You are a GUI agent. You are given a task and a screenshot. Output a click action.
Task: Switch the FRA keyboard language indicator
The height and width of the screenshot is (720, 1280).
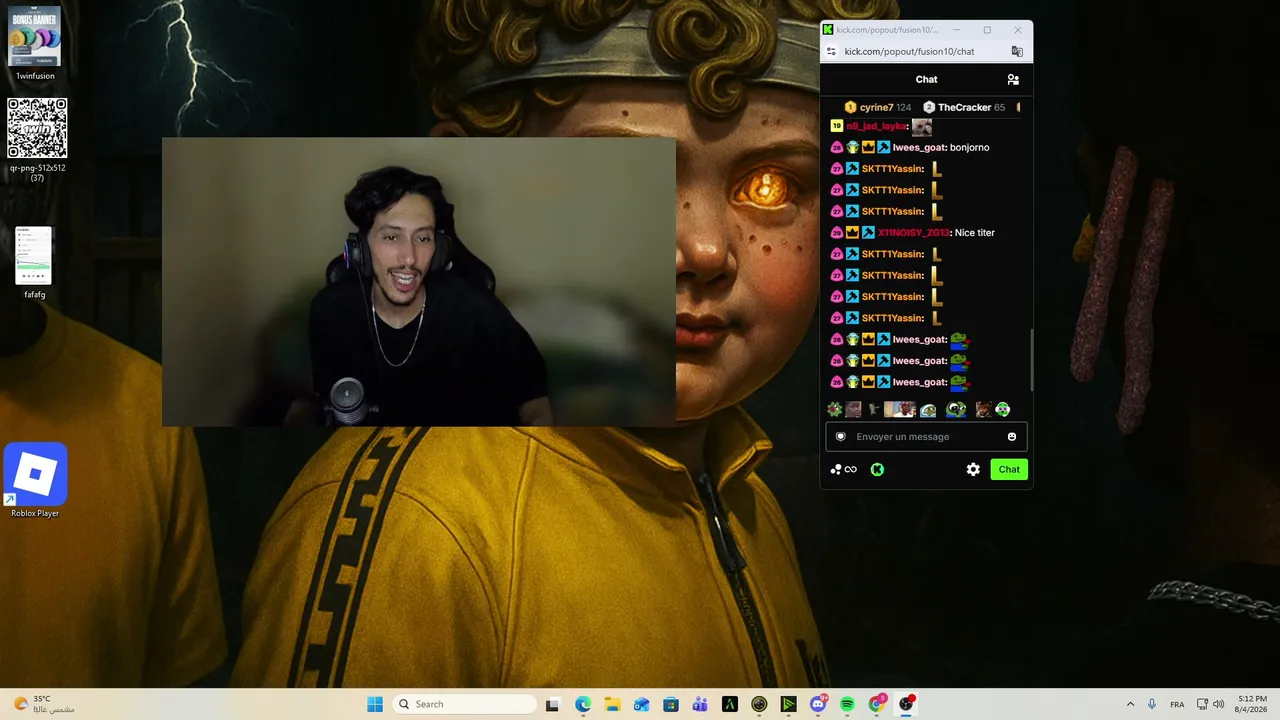pyautogui.click(x=1177, y=704)
